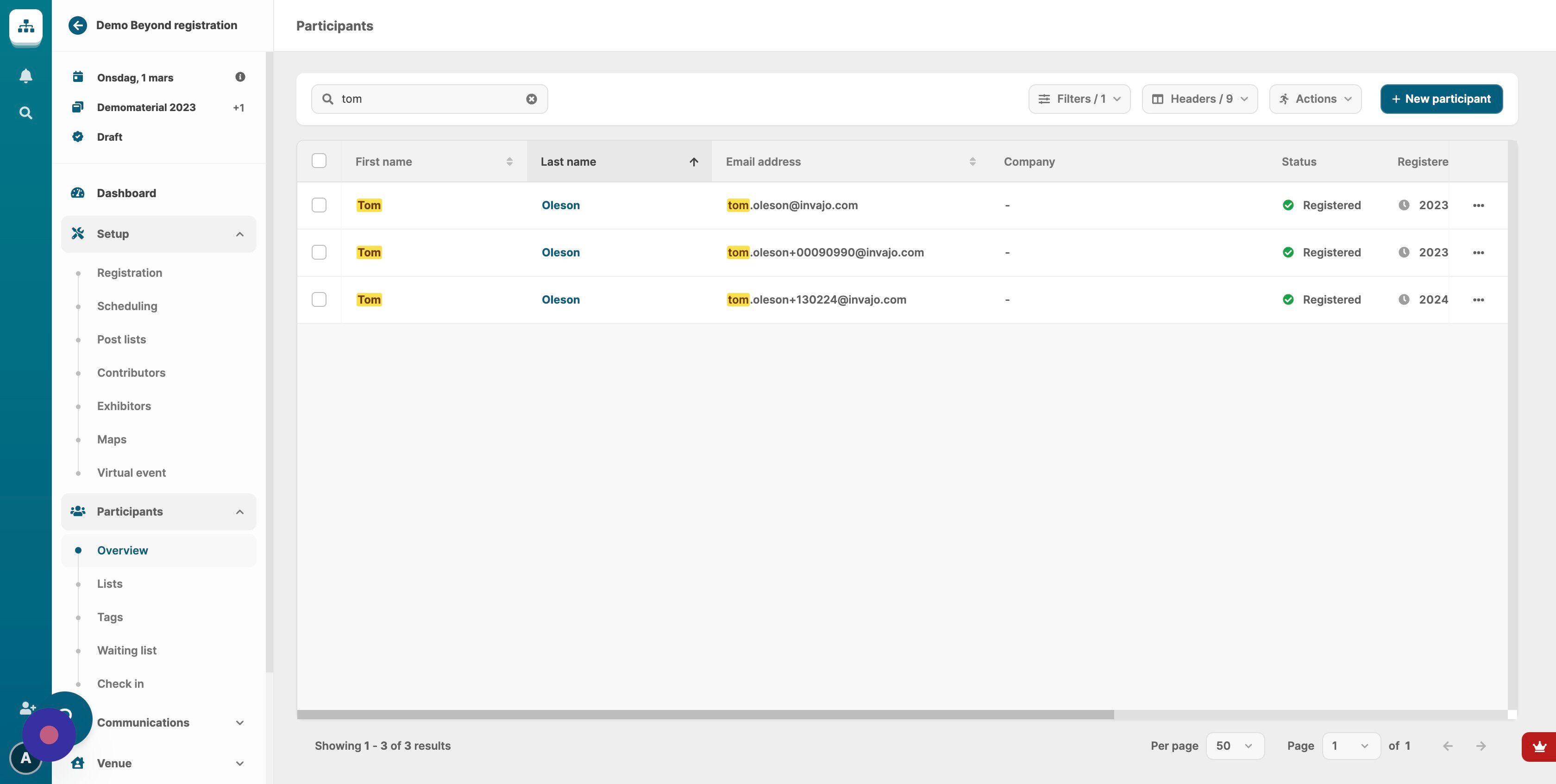Check the box for tom.oleson+130224 row
The height and width of the screenshot is (784, 1556).
pyautogui.click(x=319, y=300)
